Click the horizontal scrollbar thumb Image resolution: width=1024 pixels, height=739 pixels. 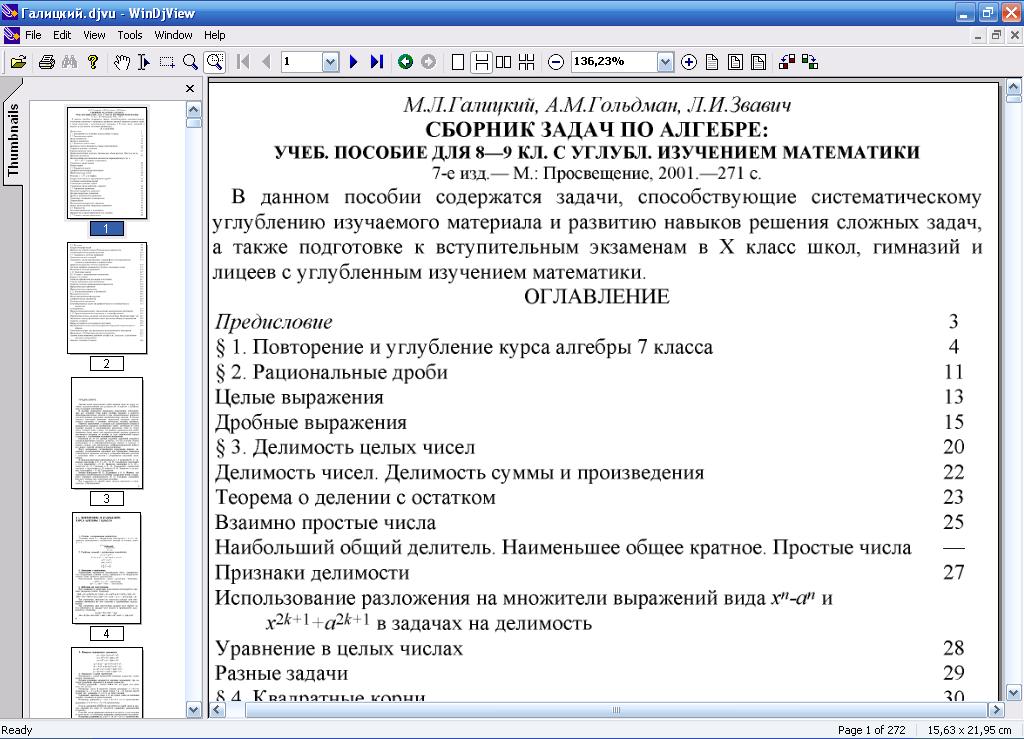pyautogui.click(x=616, y=710)
